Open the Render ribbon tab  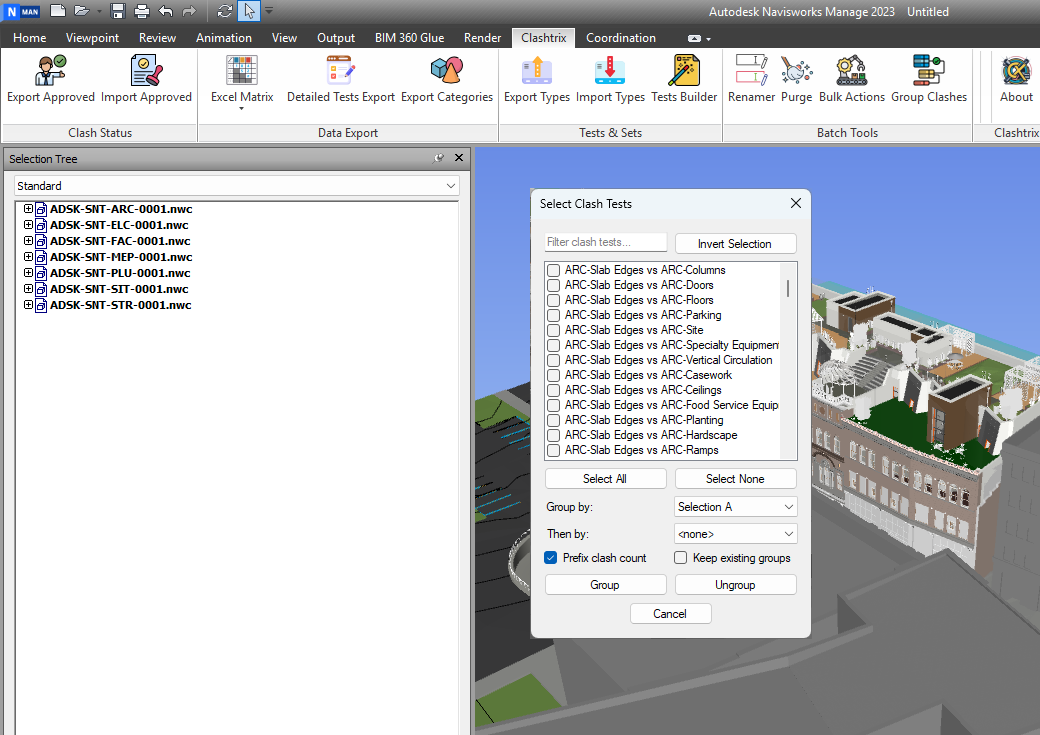click(x=482, y=38)
